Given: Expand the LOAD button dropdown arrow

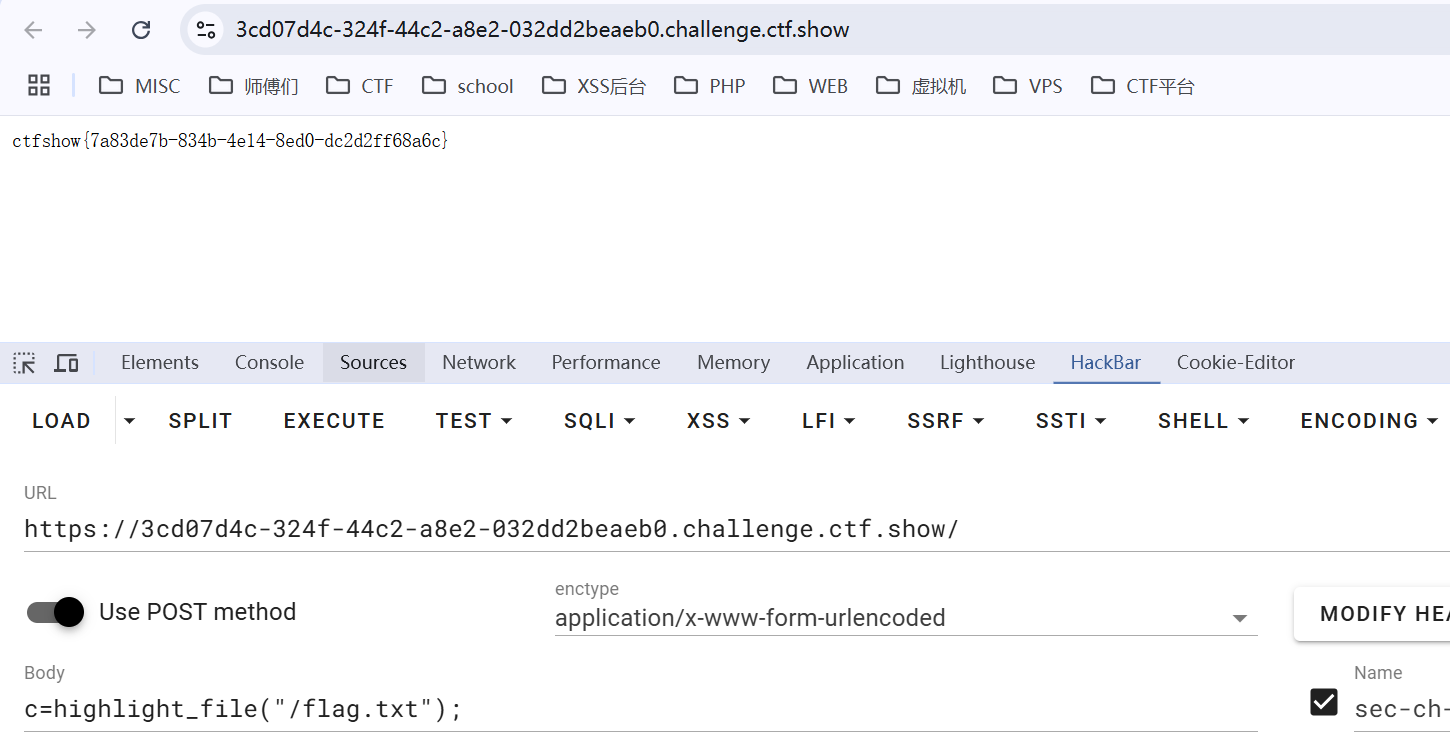Looking at the screenshot, I should point(129,421).
